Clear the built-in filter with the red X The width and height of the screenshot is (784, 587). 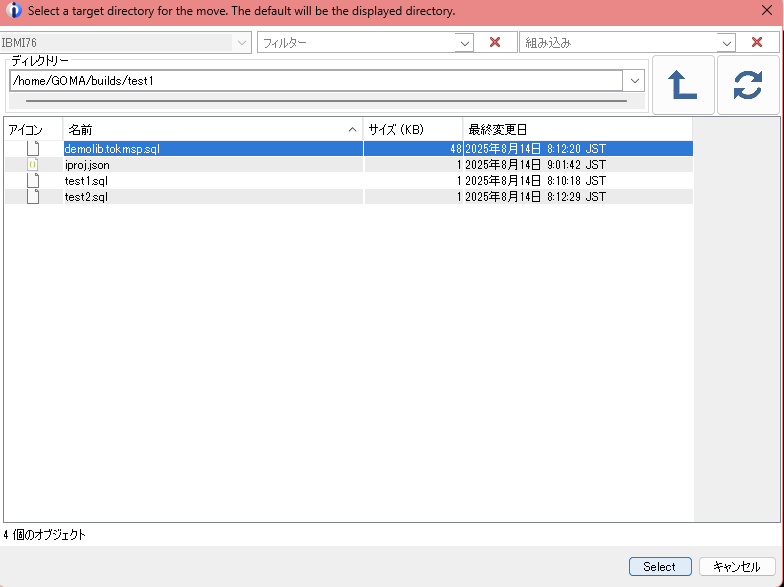pos(757,42)
